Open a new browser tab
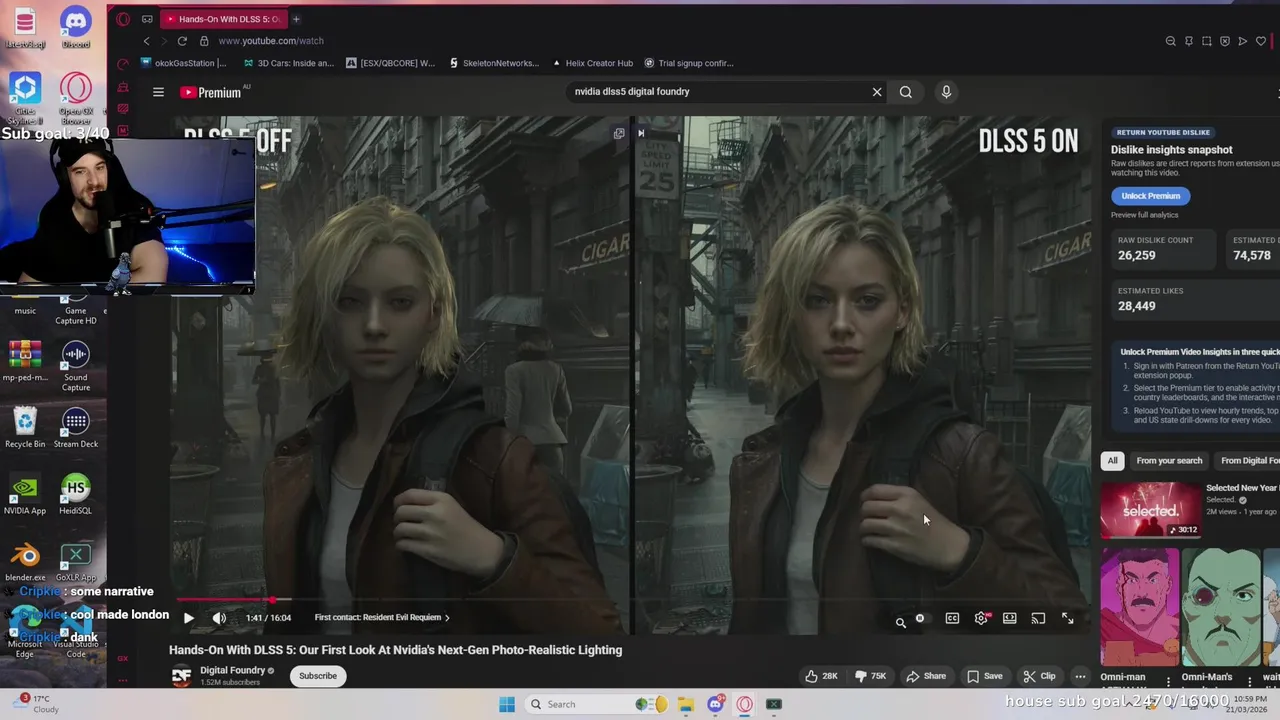Screen dimensions: 1280x720 tap(296, 19)
